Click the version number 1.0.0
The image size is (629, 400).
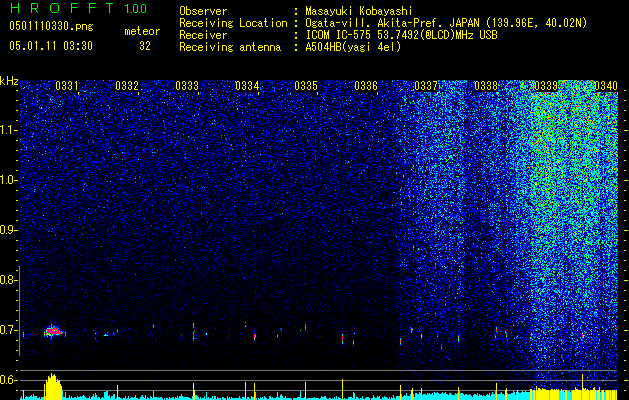[135, 9]
